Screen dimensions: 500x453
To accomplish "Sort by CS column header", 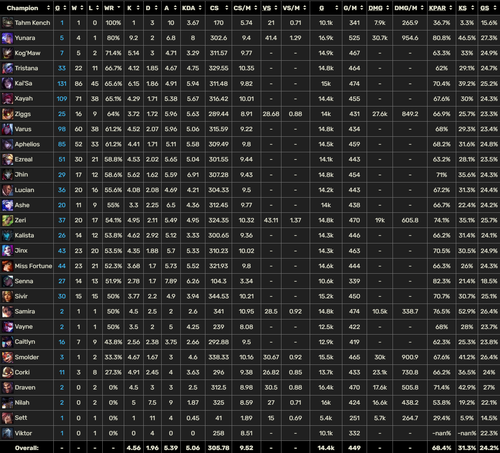I will click(218, 8).
